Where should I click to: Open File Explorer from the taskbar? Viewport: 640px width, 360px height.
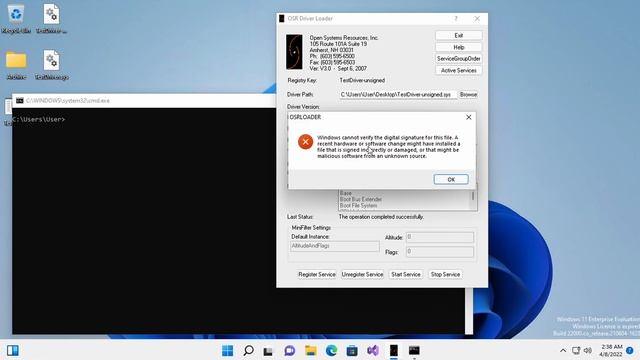click(310, 350)
